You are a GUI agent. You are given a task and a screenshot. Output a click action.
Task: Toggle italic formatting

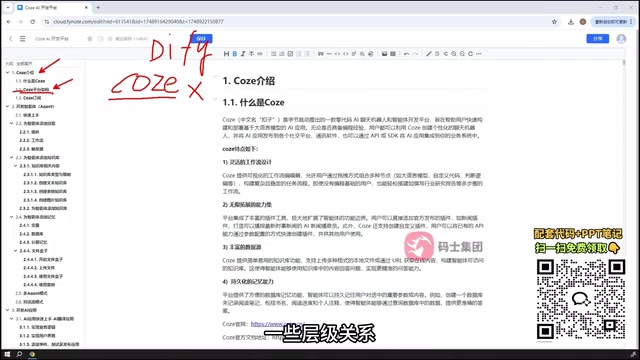click(x=243, y=54)
